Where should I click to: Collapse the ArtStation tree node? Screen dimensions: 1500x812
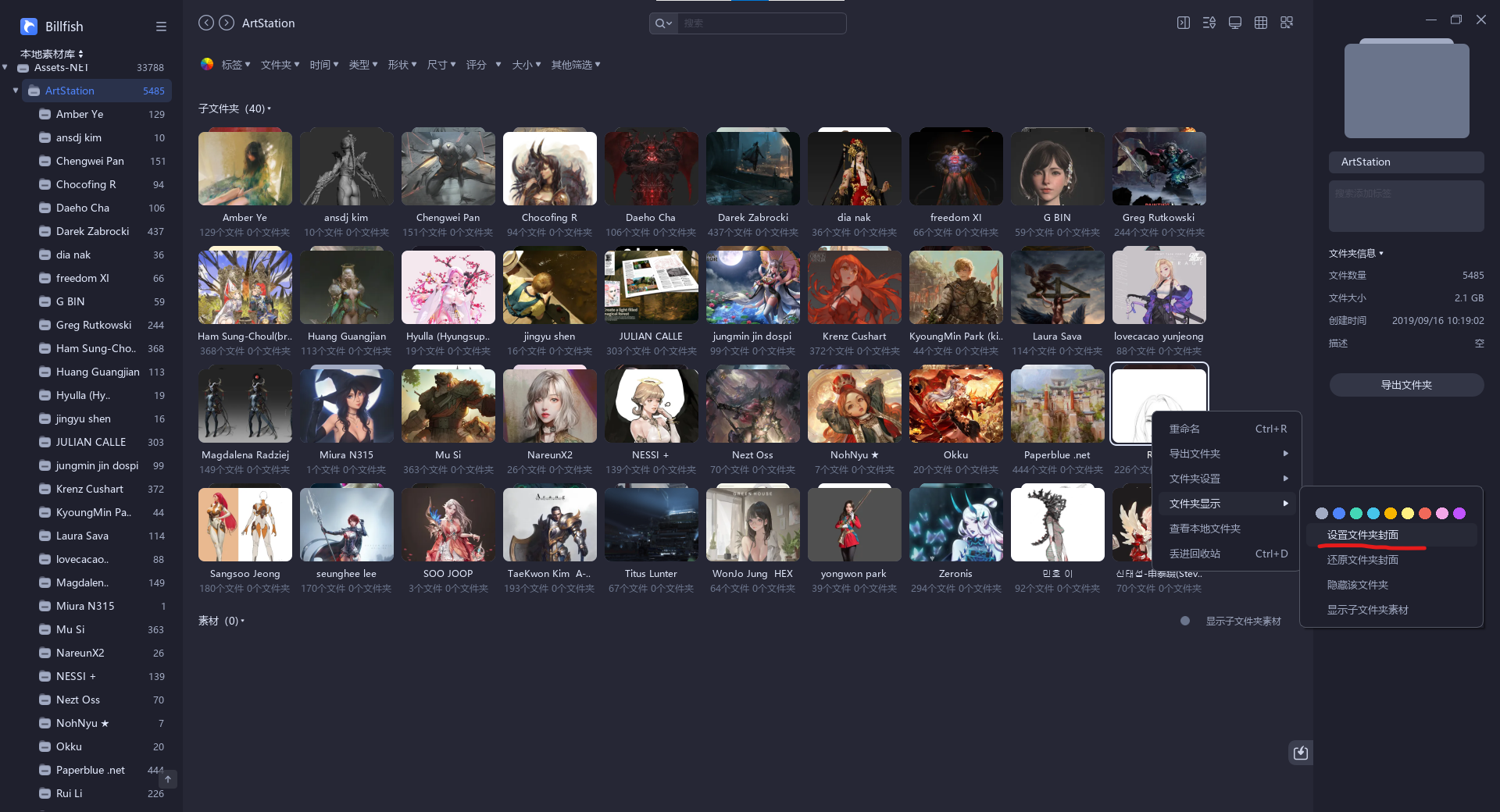tap(16, 91)
